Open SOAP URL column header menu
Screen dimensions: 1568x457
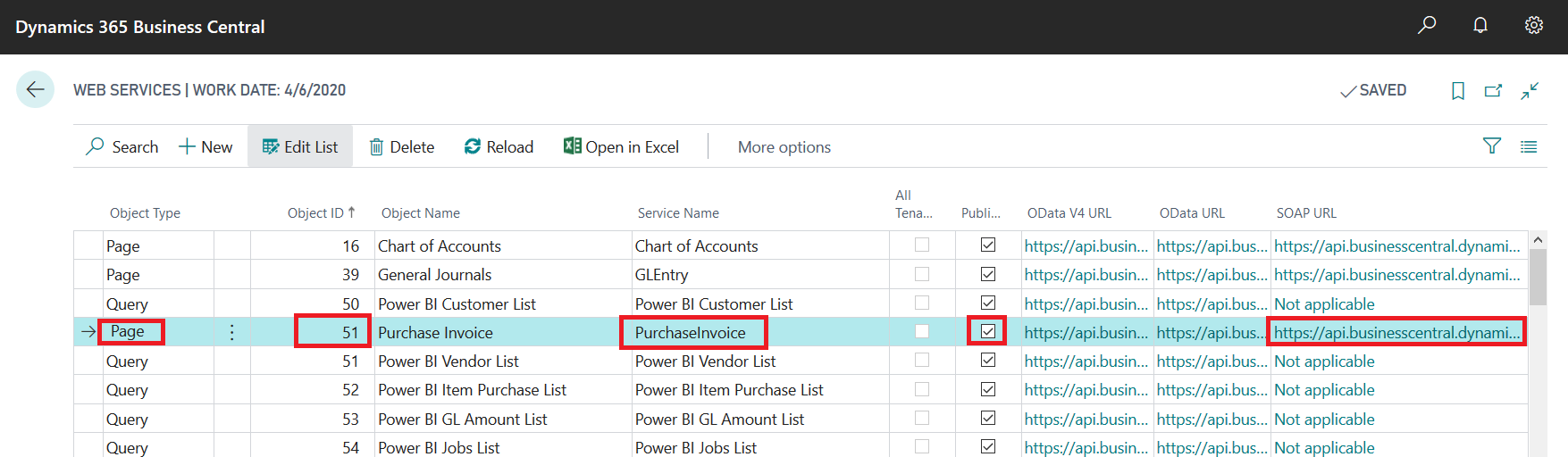(x=1306, y=212)
